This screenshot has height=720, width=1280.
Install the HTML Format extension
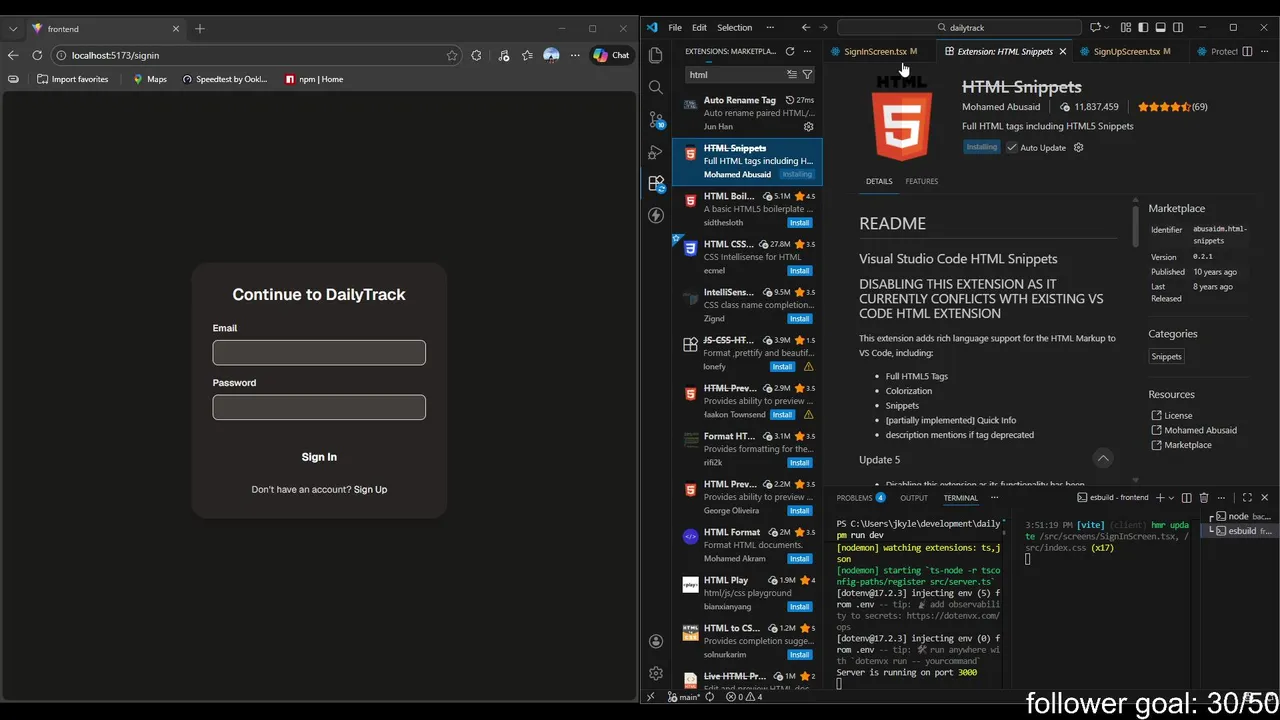click(x=799, y=558)
